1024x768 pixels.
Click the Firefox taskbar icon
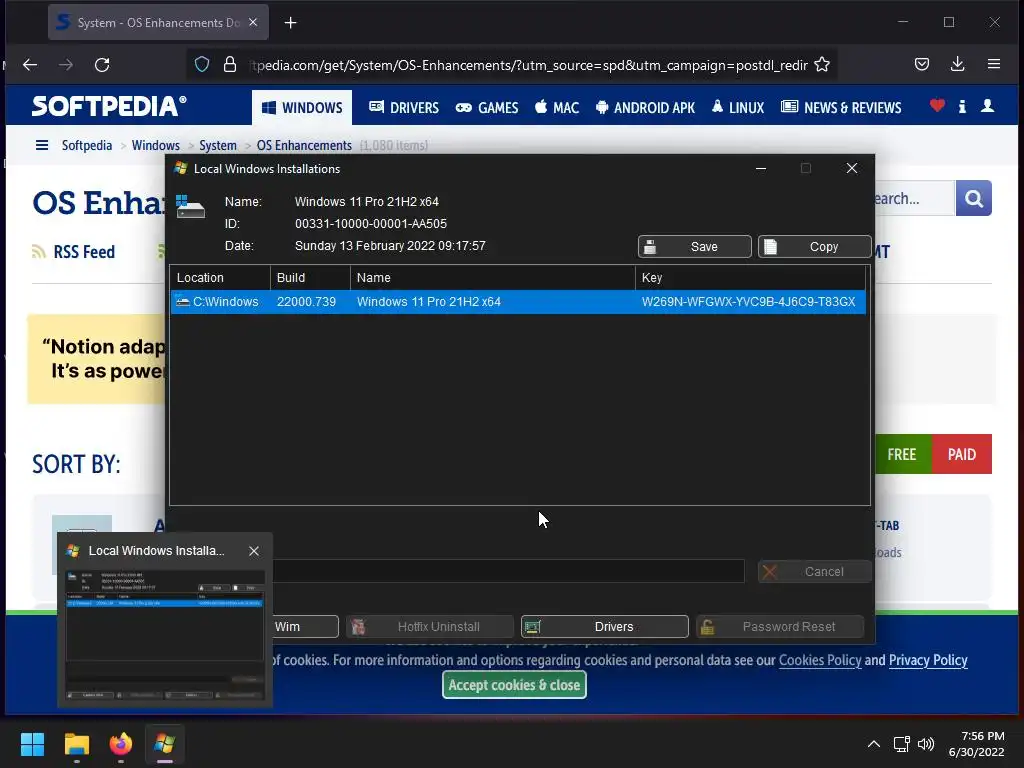(x=121, y=744)
